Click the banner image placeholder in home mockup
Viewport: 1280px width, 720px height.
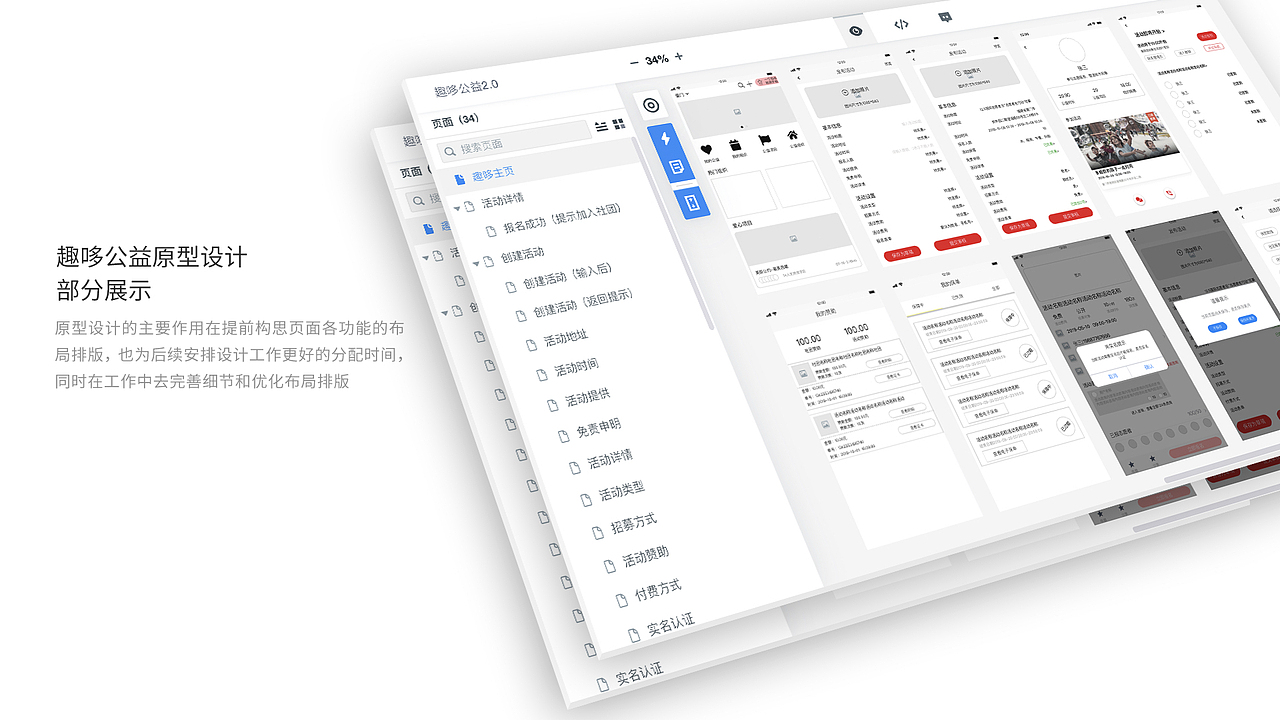click(737, 111)
